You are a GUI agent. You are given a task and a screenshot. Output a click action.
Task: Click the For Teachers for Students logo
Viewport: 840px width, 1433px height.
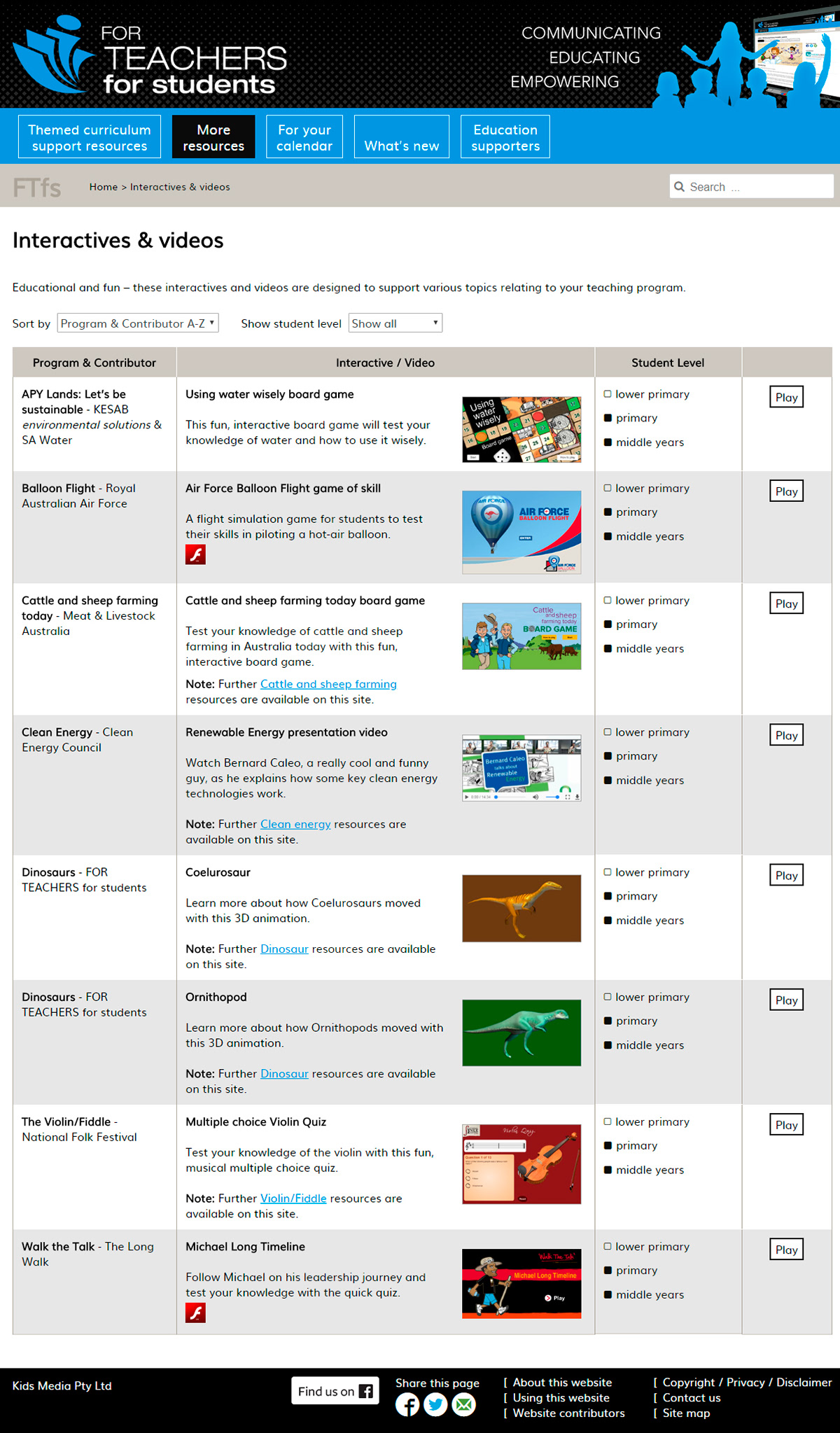150,55
